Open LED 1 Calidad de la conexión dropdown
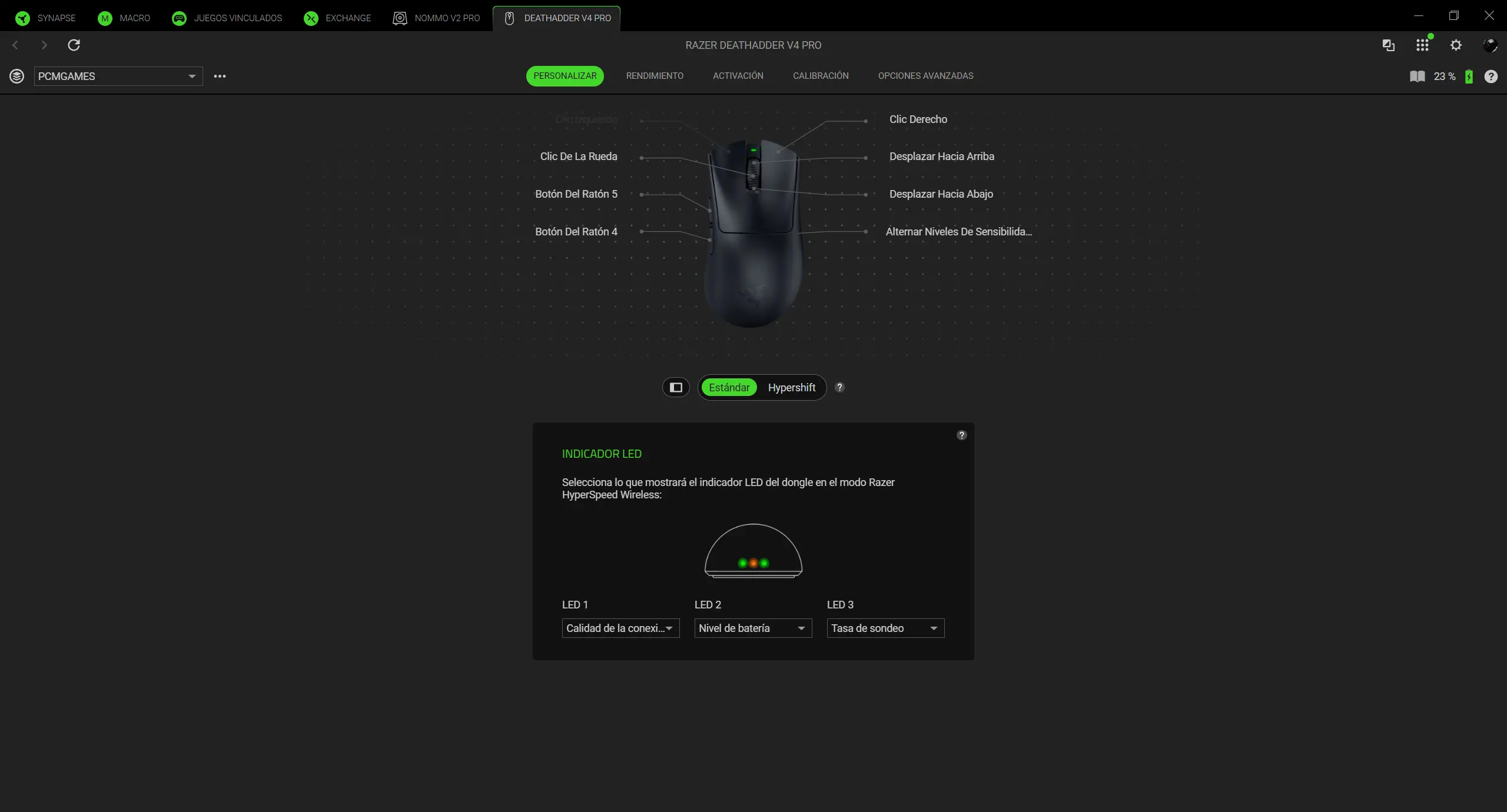 (x=621, y=628)
